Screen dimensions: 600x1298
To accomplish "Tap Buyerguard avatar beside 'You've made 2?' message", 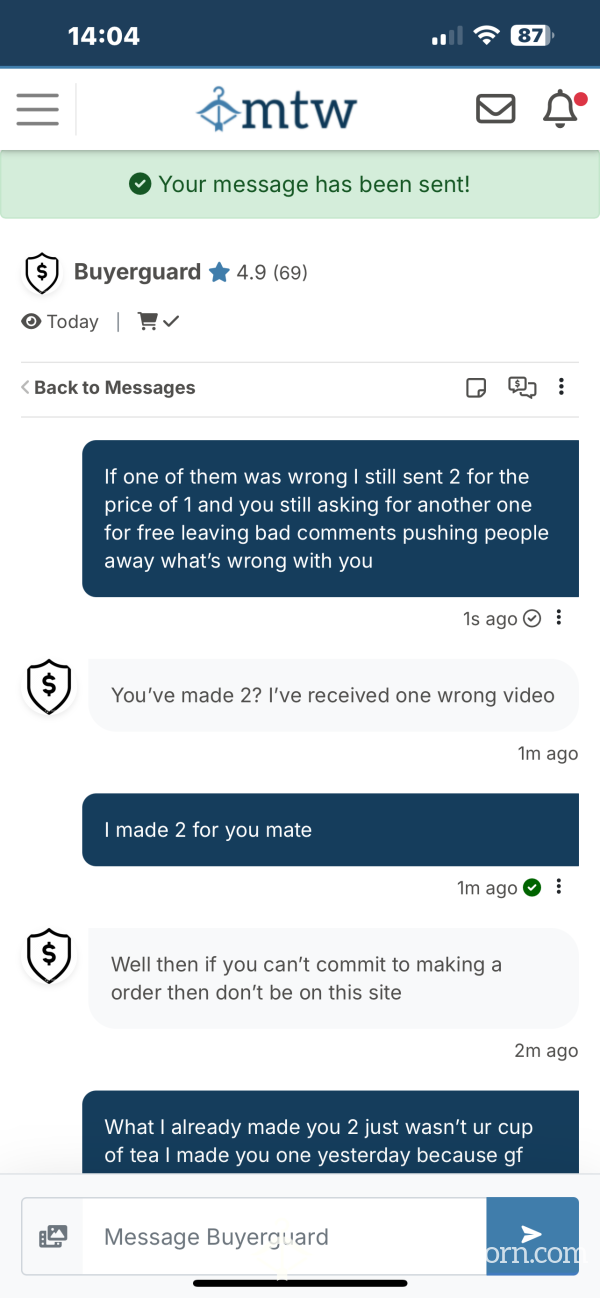I will click(x=49, y=687).
